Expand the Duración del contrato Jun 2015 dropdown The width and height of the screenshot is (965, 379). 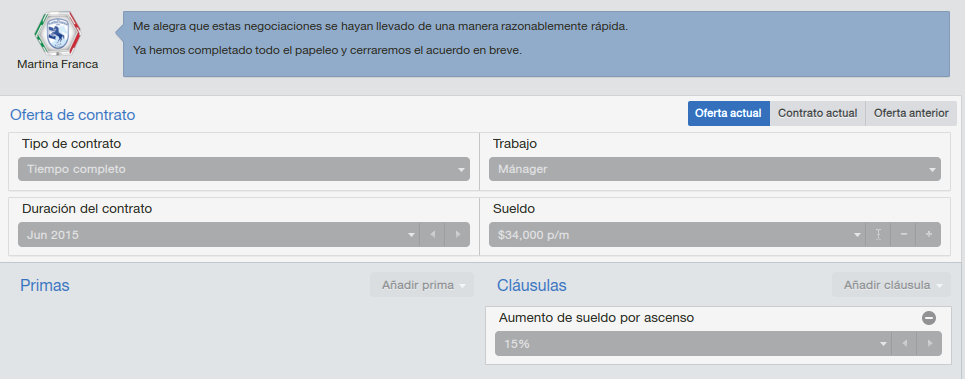[218, 234]
